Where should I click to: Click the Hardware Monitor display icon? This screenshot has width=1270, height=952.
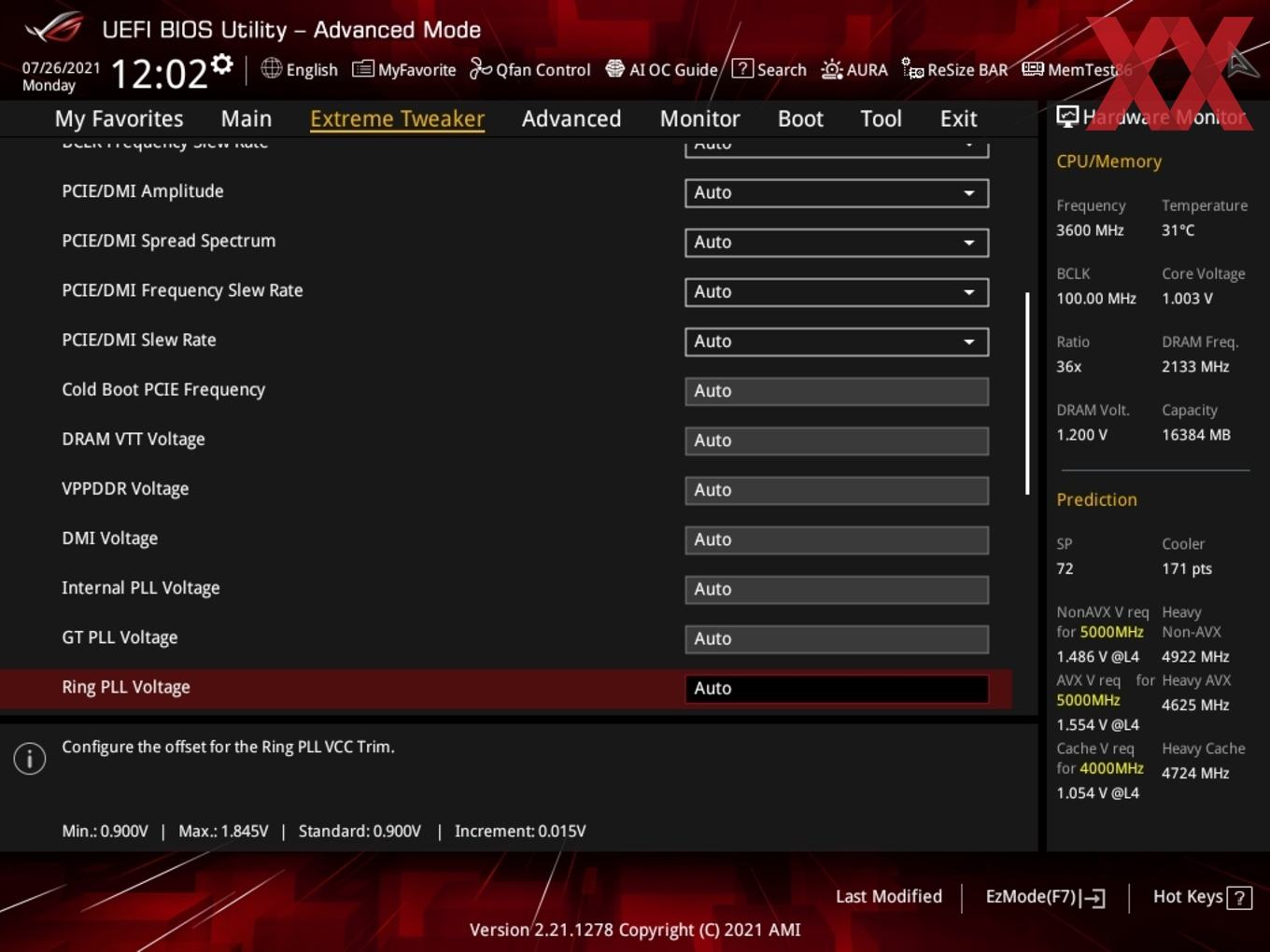(1066, 117)
